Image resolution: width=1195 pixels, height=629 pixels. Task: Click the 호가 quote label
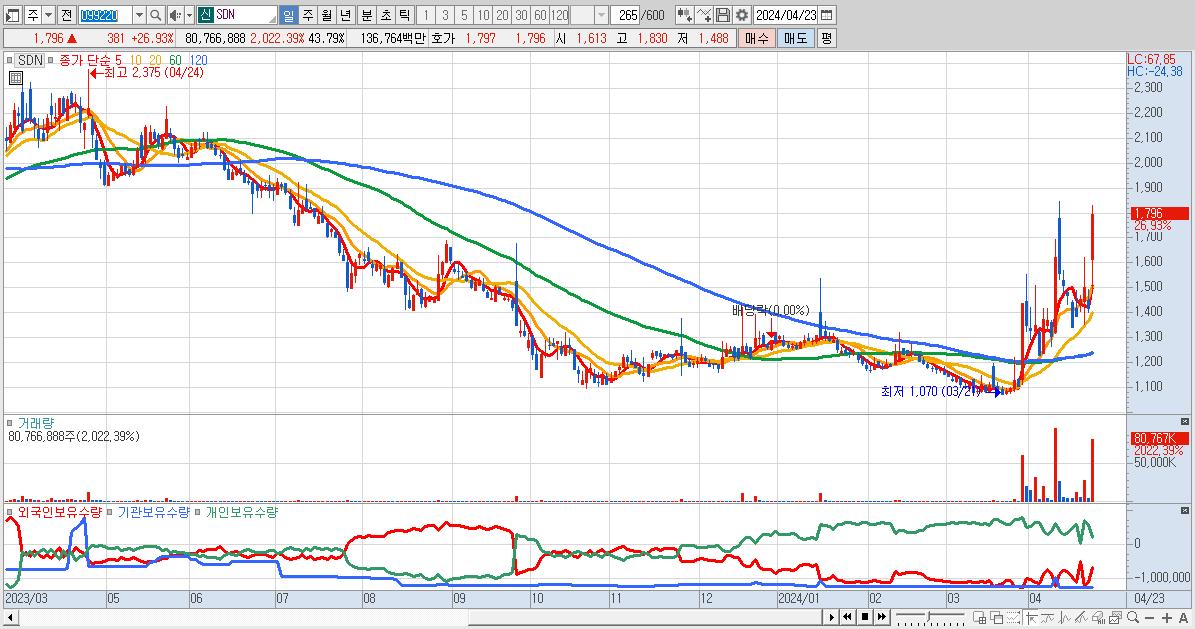tap(443, 38)
